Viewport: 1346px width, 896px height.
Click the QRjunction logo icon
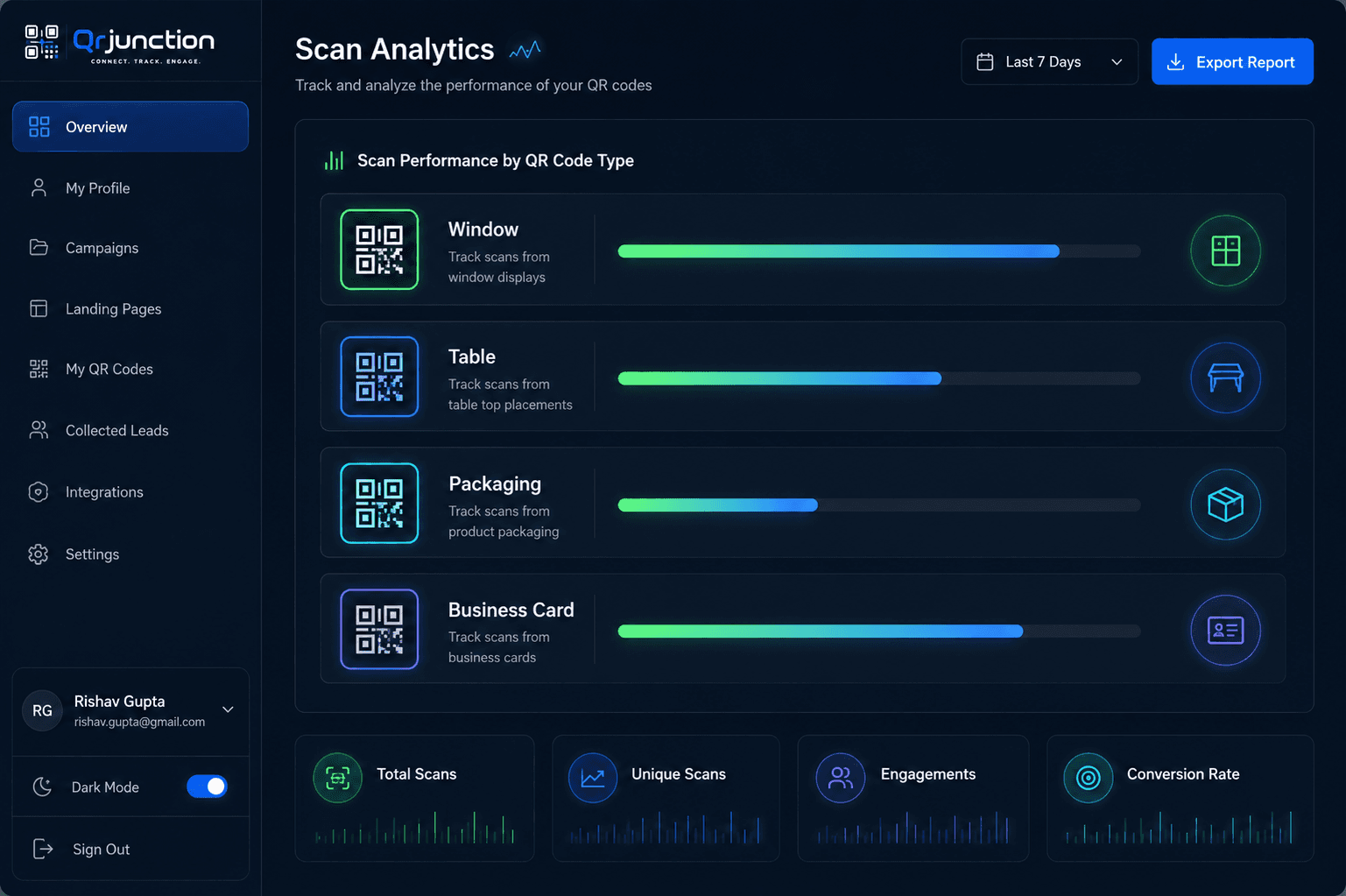41,42
